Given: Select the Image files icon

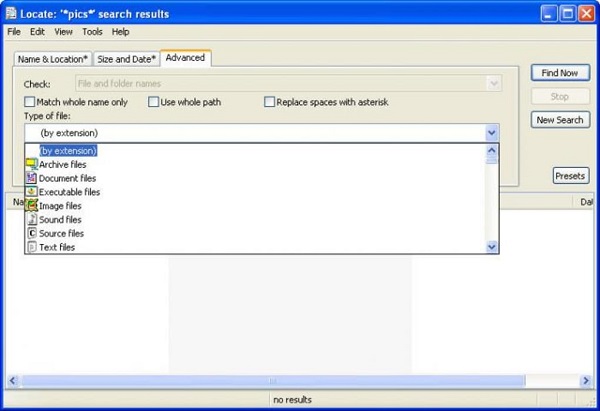Looking at the screenshot, I should click(31, 205).
